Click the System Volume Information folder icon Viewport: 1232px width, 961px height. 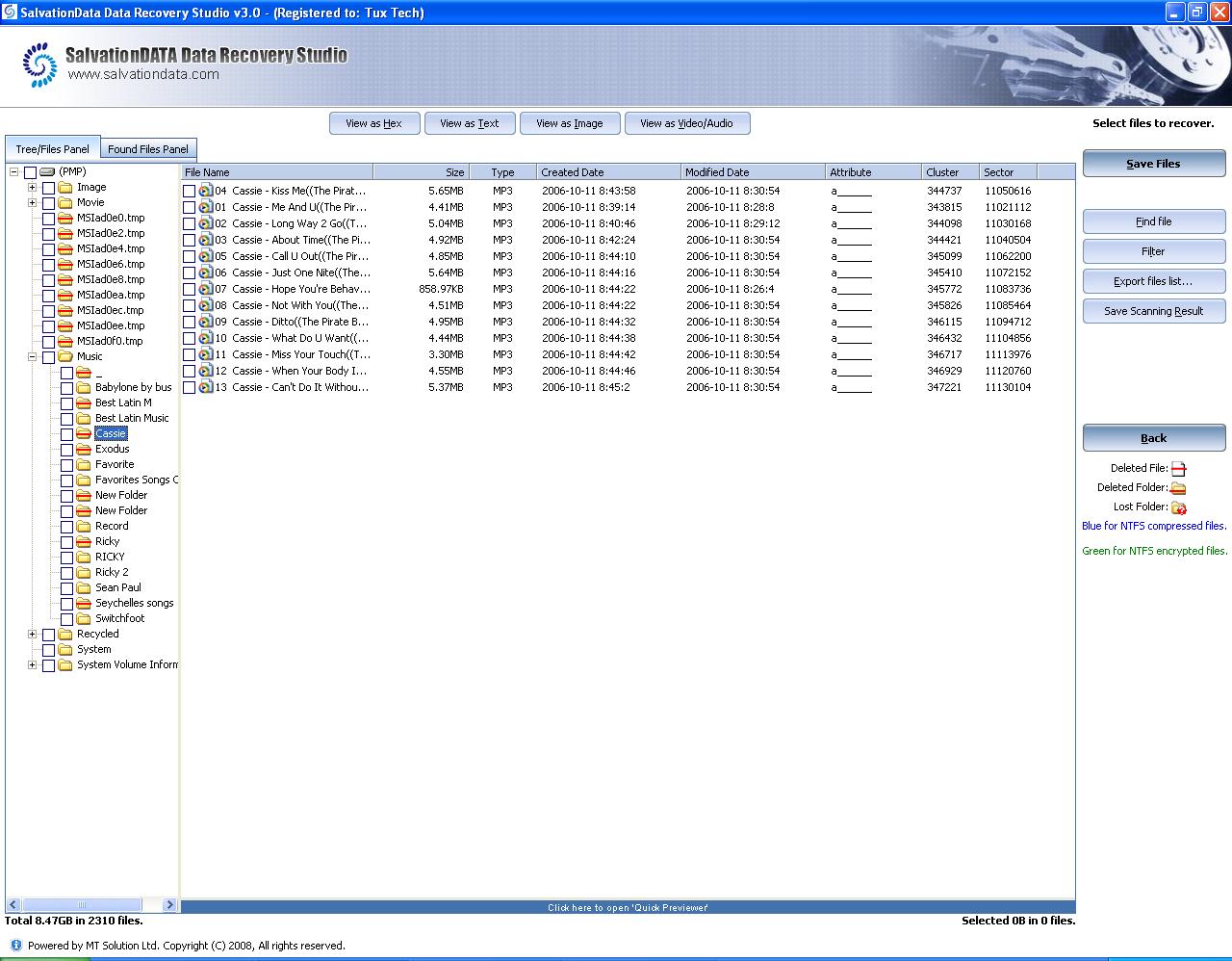(65, 665)
